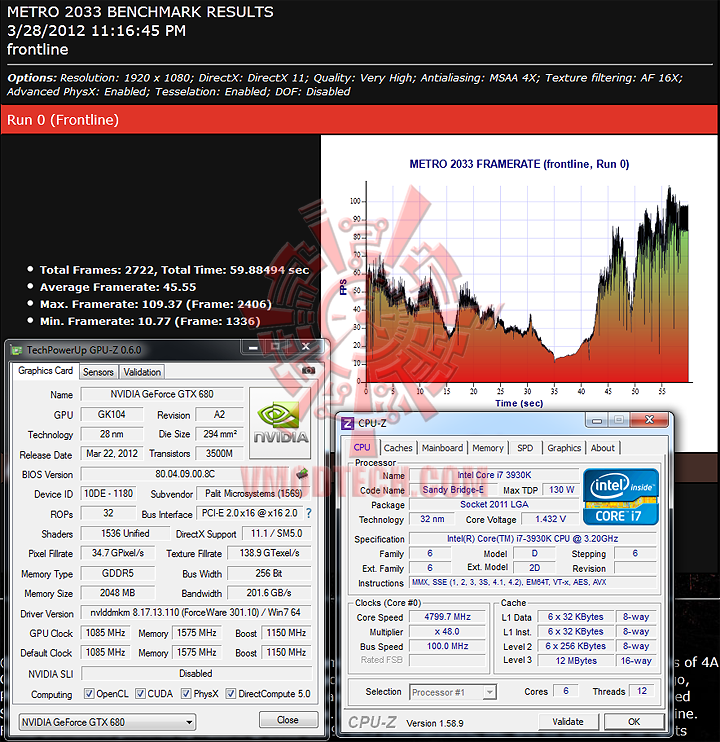
Task: Open the SPD tab in CPU-Z
Action: click(x=525, y=448)
